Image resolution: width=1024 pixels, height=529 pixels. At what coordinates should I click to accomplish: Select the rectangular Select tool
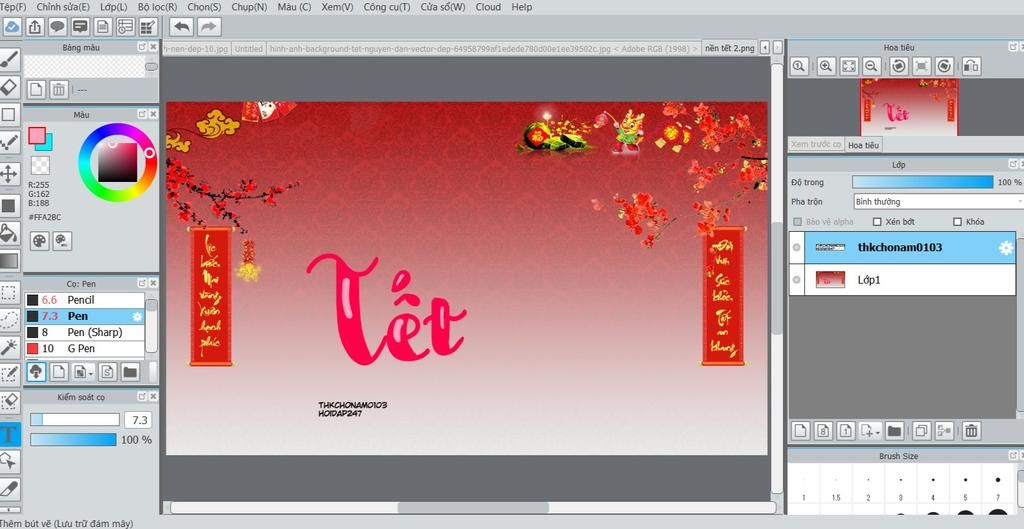[9, 292]
